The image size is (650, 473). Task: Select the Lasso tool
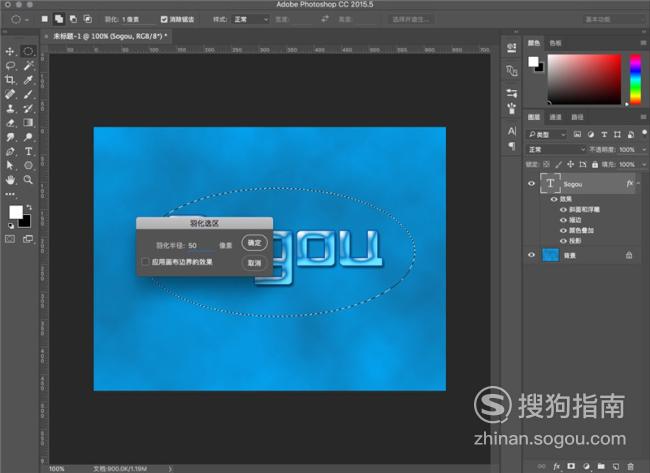point(10,65)
